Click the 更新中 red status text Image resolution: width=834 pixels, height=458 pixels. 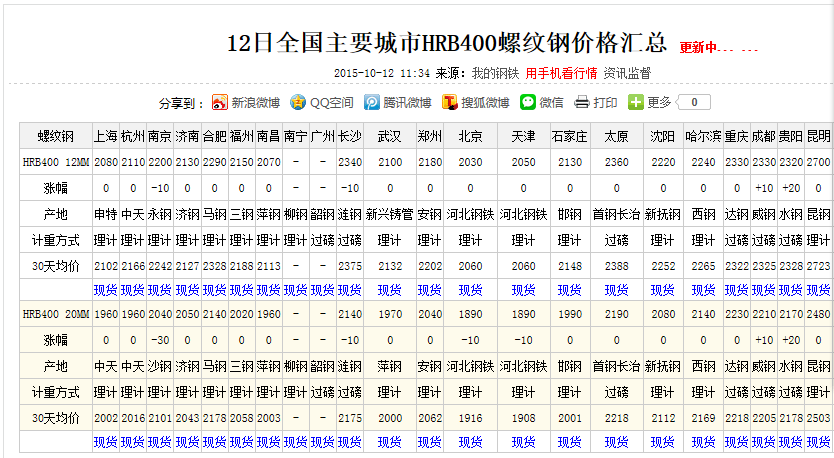pos(719,48)
